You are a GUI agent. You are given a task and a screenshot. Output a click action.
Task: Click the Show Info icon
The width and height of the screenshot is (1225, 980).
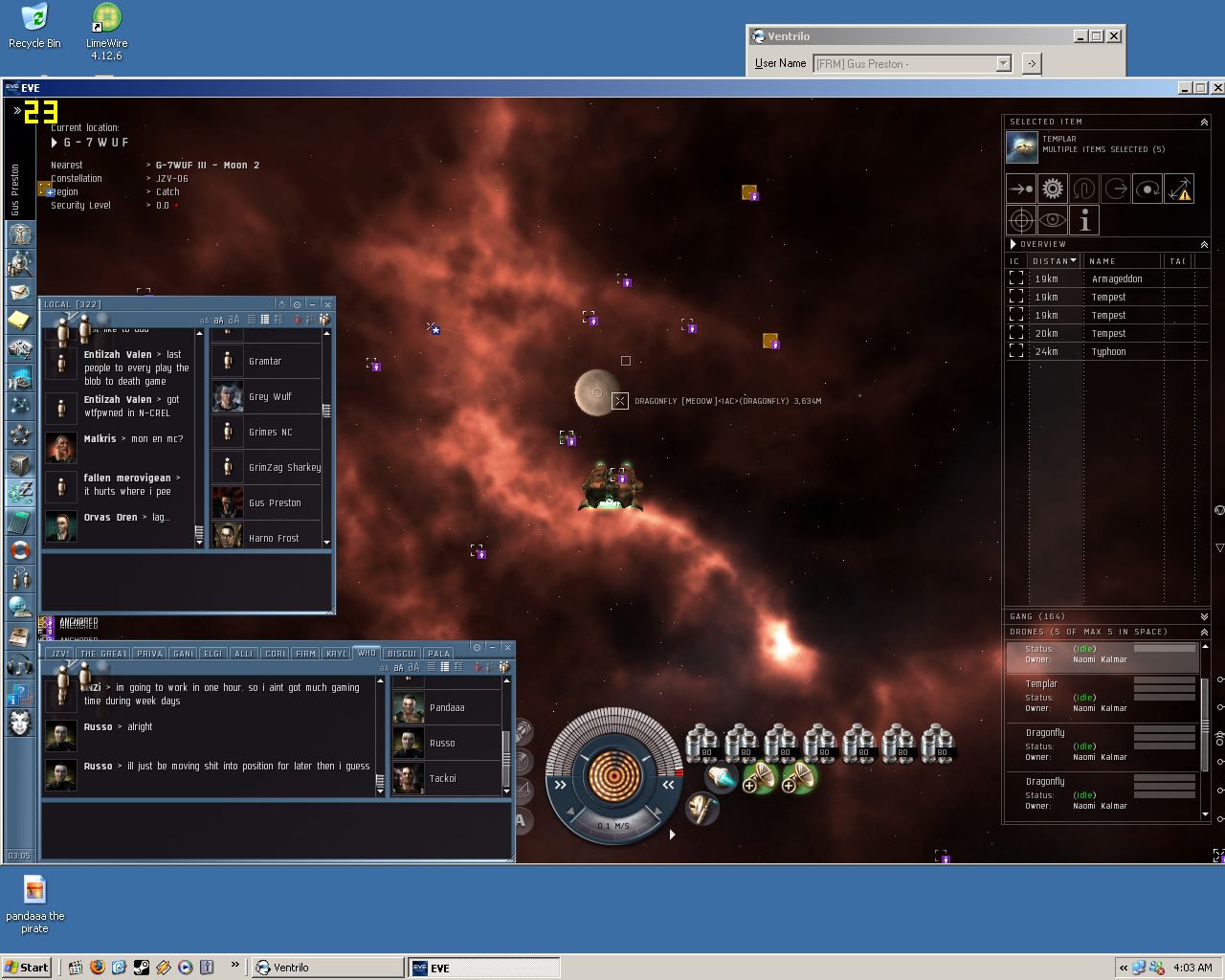tap(1084, 221)
